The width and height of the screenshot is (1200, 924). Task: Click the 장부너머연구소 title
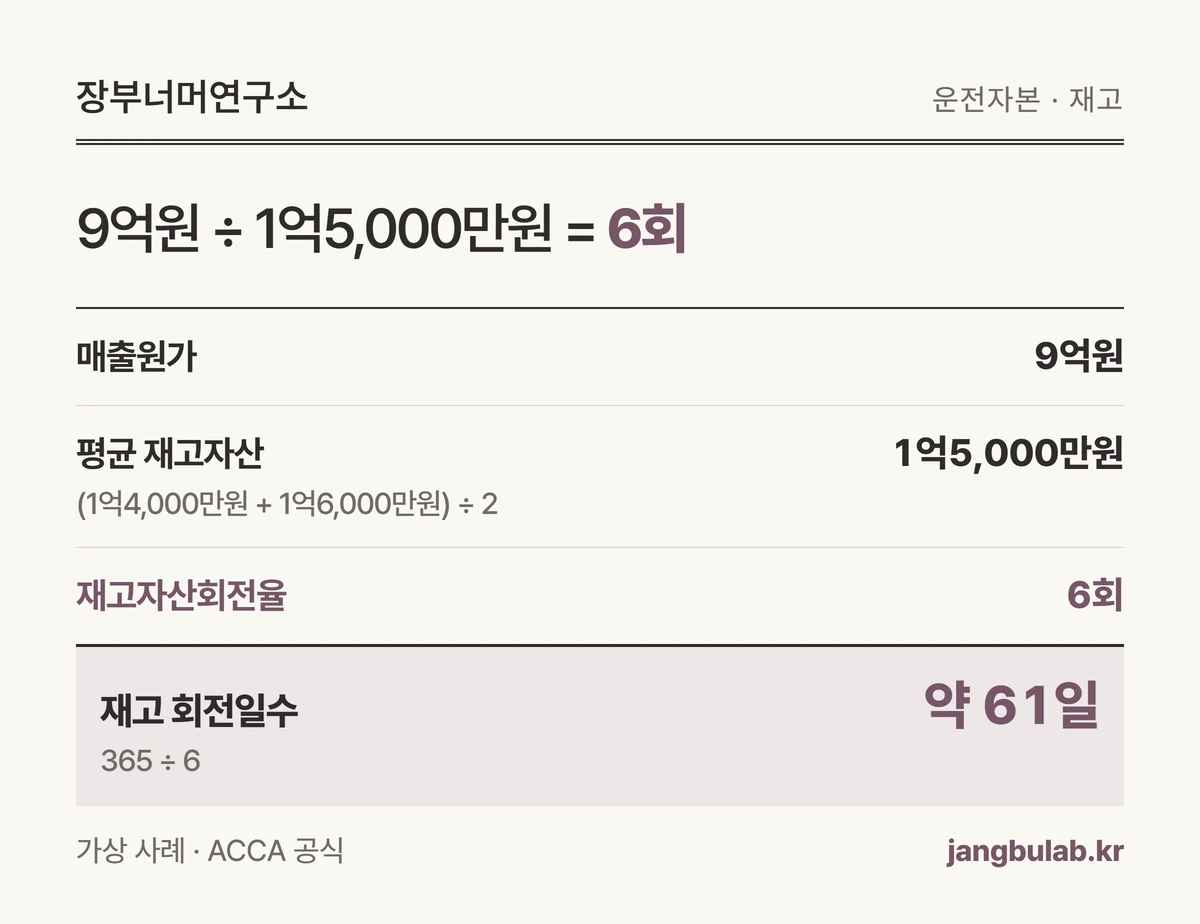coord(191,99)
